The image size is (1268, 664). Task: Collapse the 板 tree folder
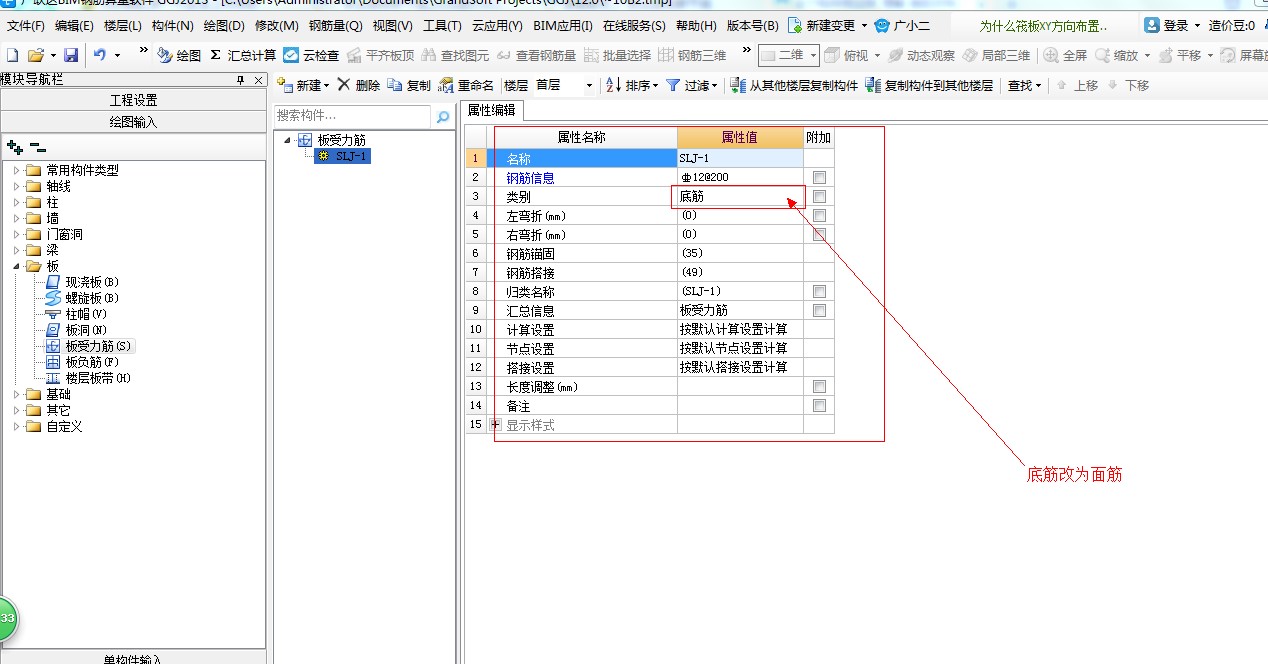click(17, 266)
